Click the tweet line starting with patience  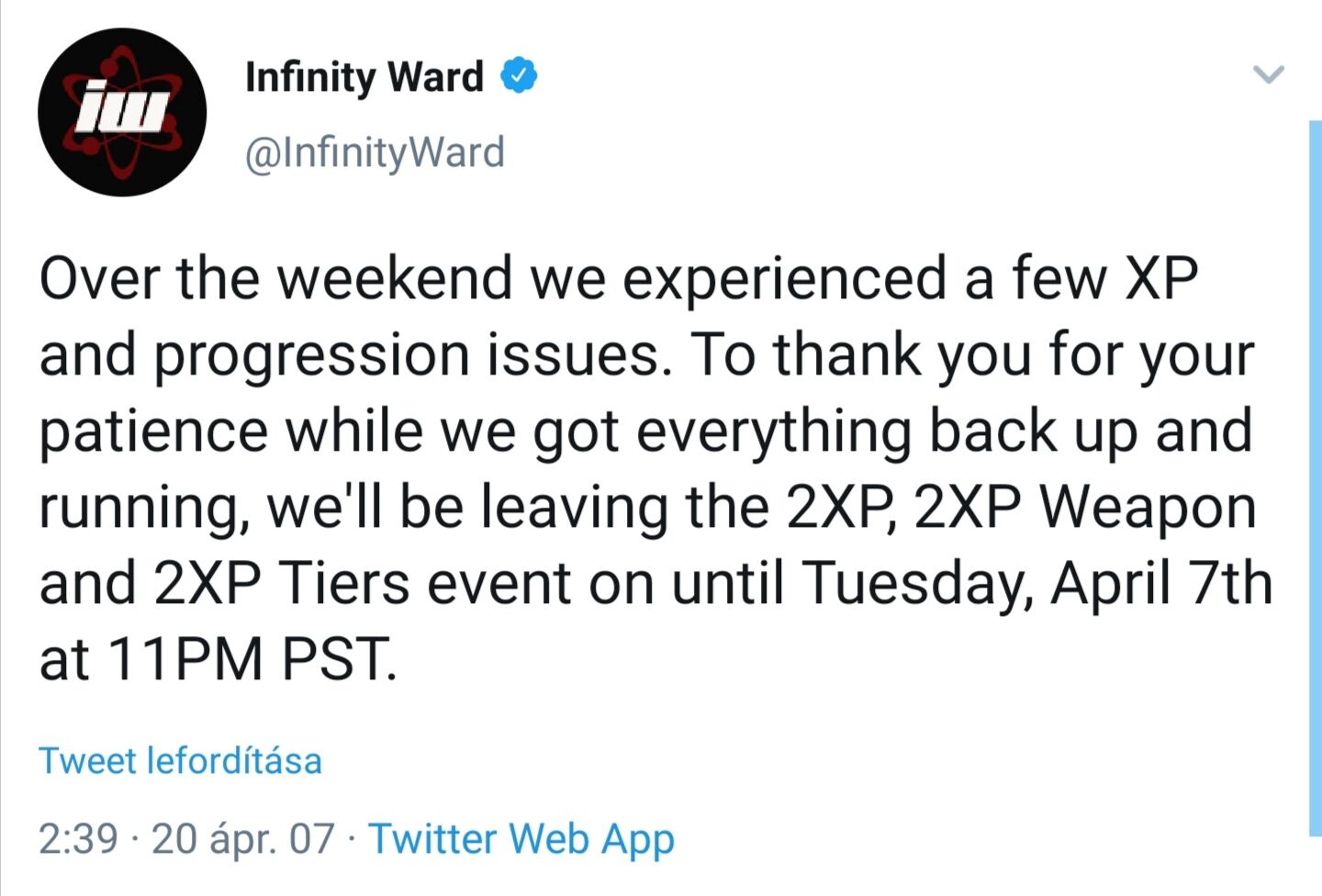click(646, 431)
